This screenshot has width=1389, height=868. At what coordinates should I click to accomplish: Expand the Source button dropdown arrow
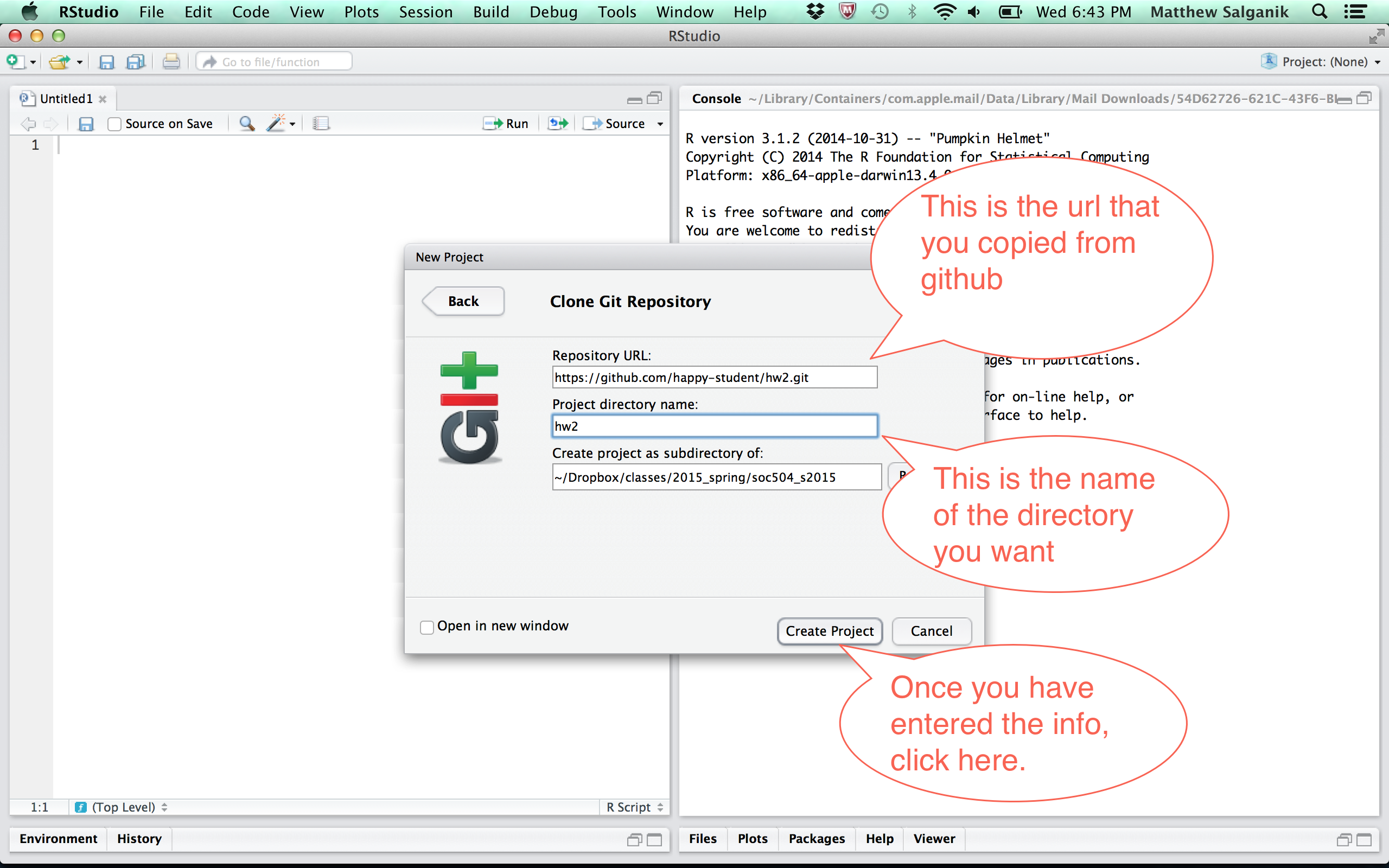click(660, 124)
